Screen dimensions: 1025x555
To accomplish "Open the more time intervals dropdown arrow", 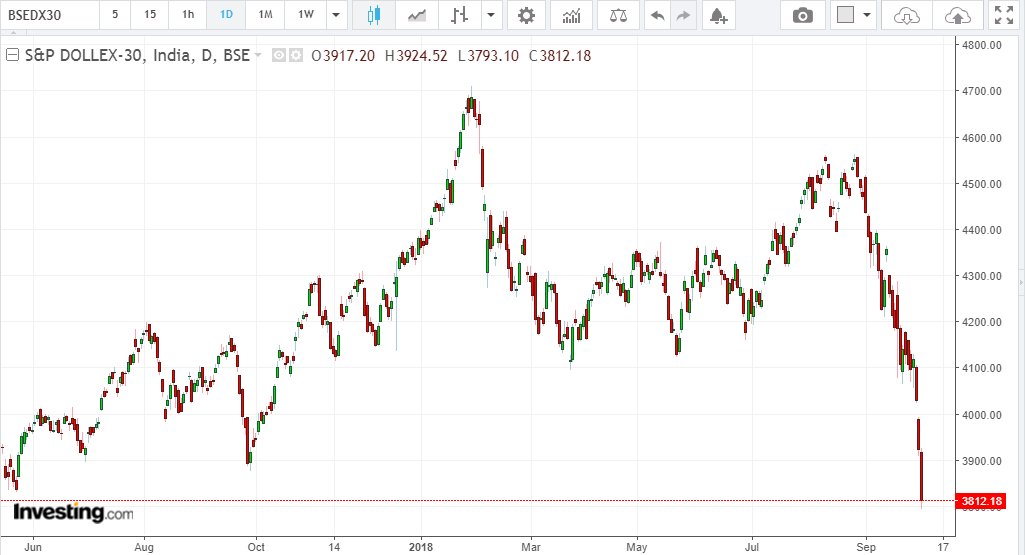I will (336, 15).
